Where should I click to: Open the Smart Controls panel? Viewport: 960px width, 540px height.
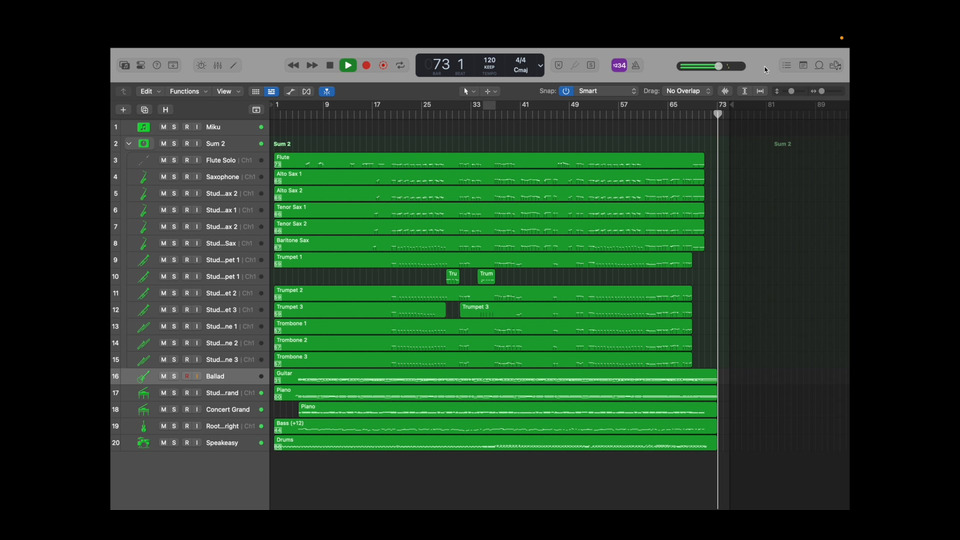(x=201, y=65)
